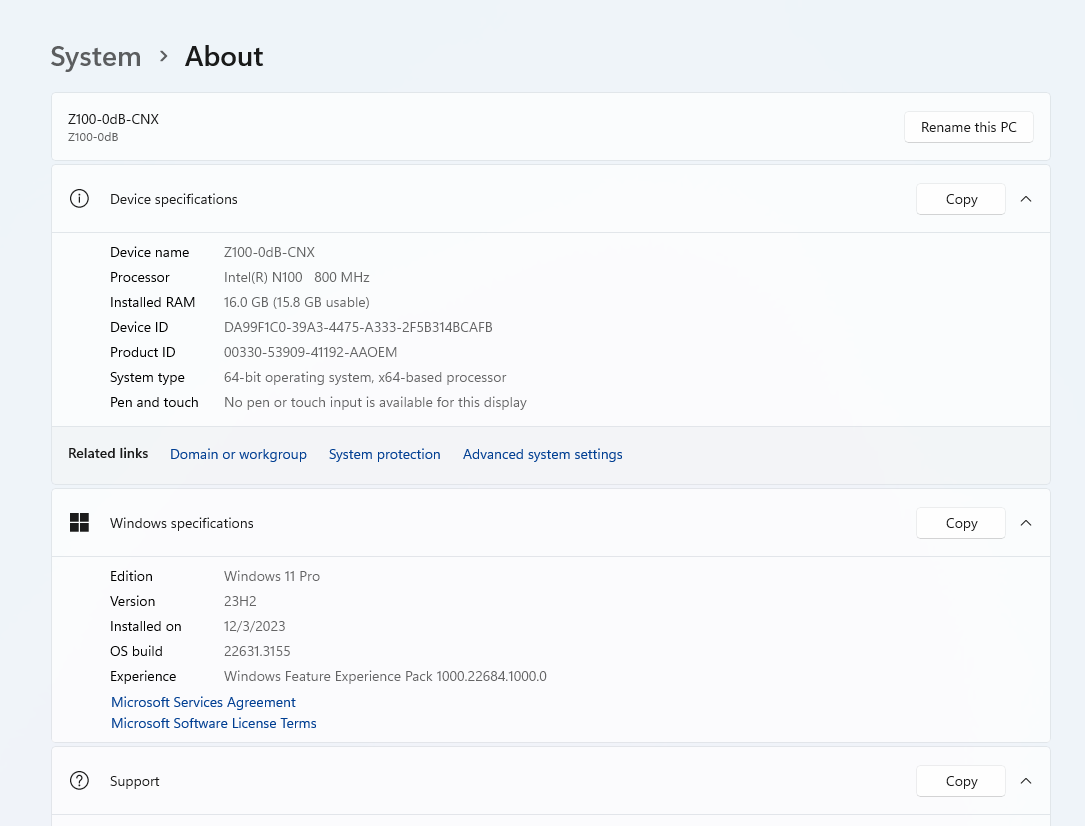This screenshot has width=1085, height=826.
Task: Click the OS build label
Action: 136,651
